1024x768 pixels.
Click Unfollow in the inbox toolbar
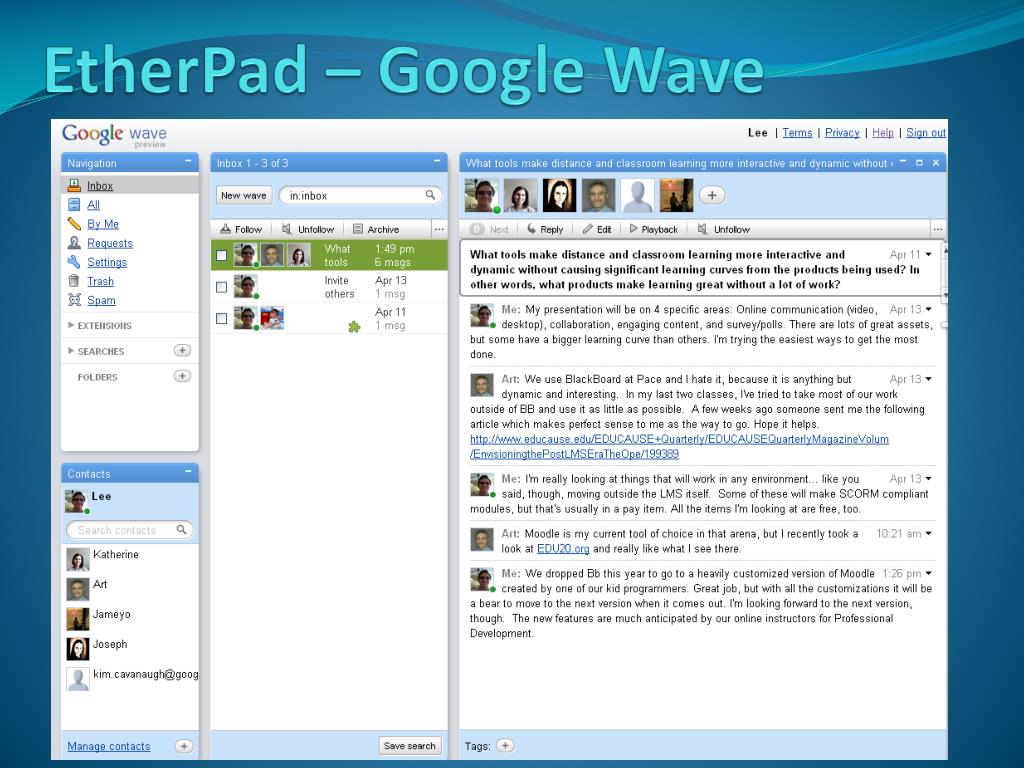coord(308,229)
